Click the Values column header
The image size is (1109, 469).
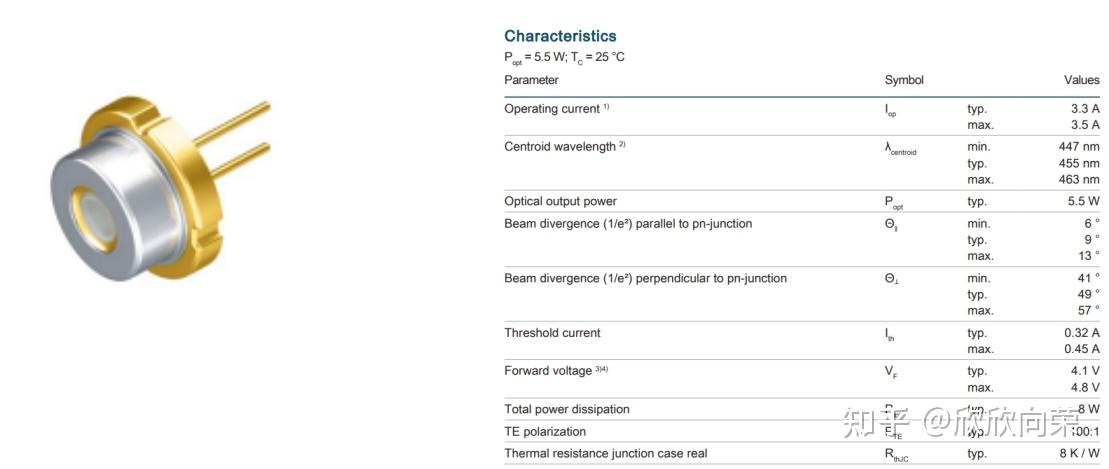[1082, 80]
